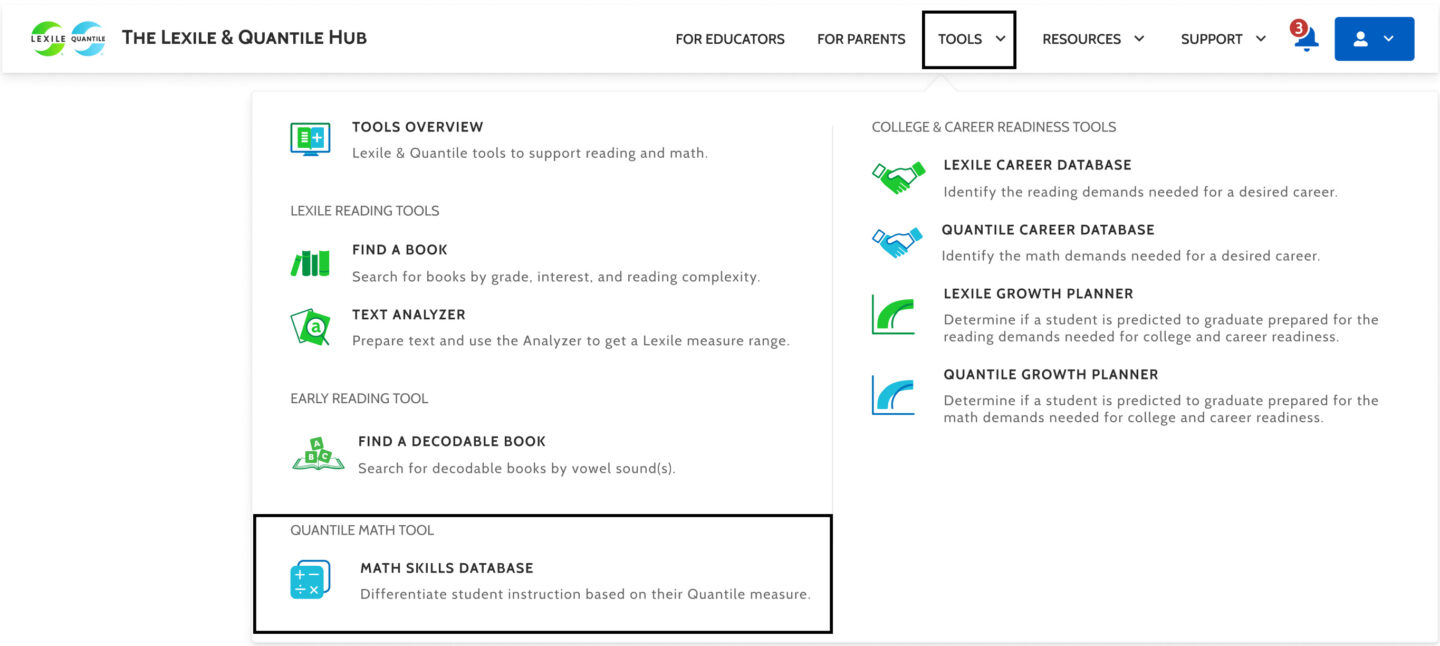The width and height of the screenshot is (1440, 646).
Task: Open the Tools Overview from its monitor icon
Action: (x=310, y=138)
